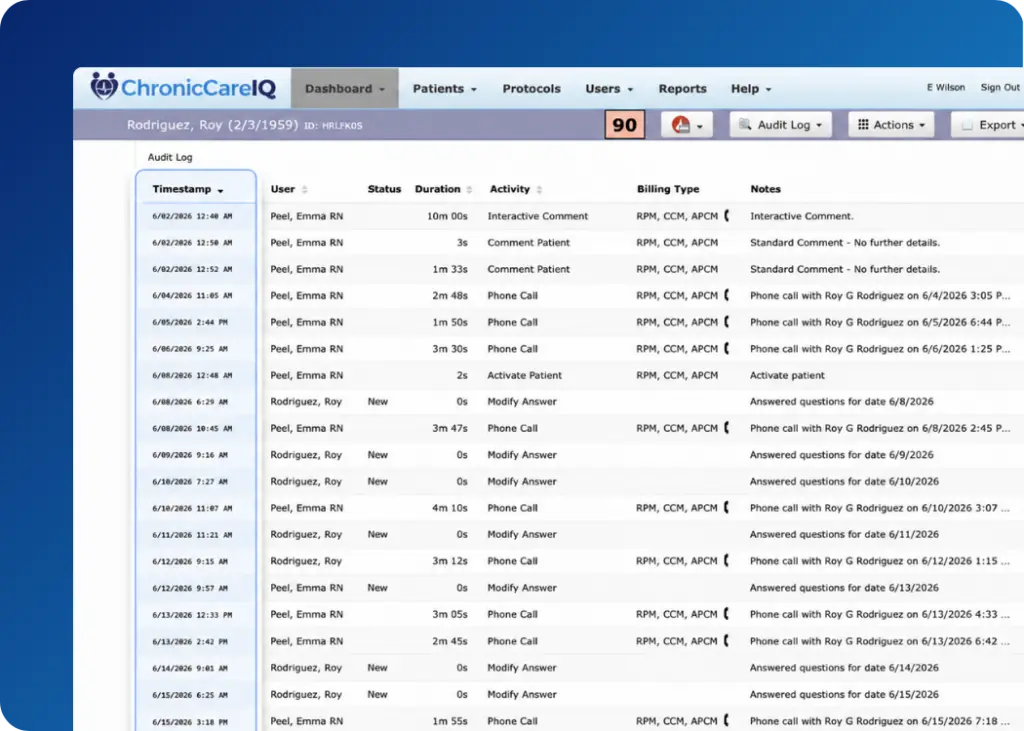The image size is (1024, 731).
Task: Open the red alert icon dropdown
Action: pos(687,125)
